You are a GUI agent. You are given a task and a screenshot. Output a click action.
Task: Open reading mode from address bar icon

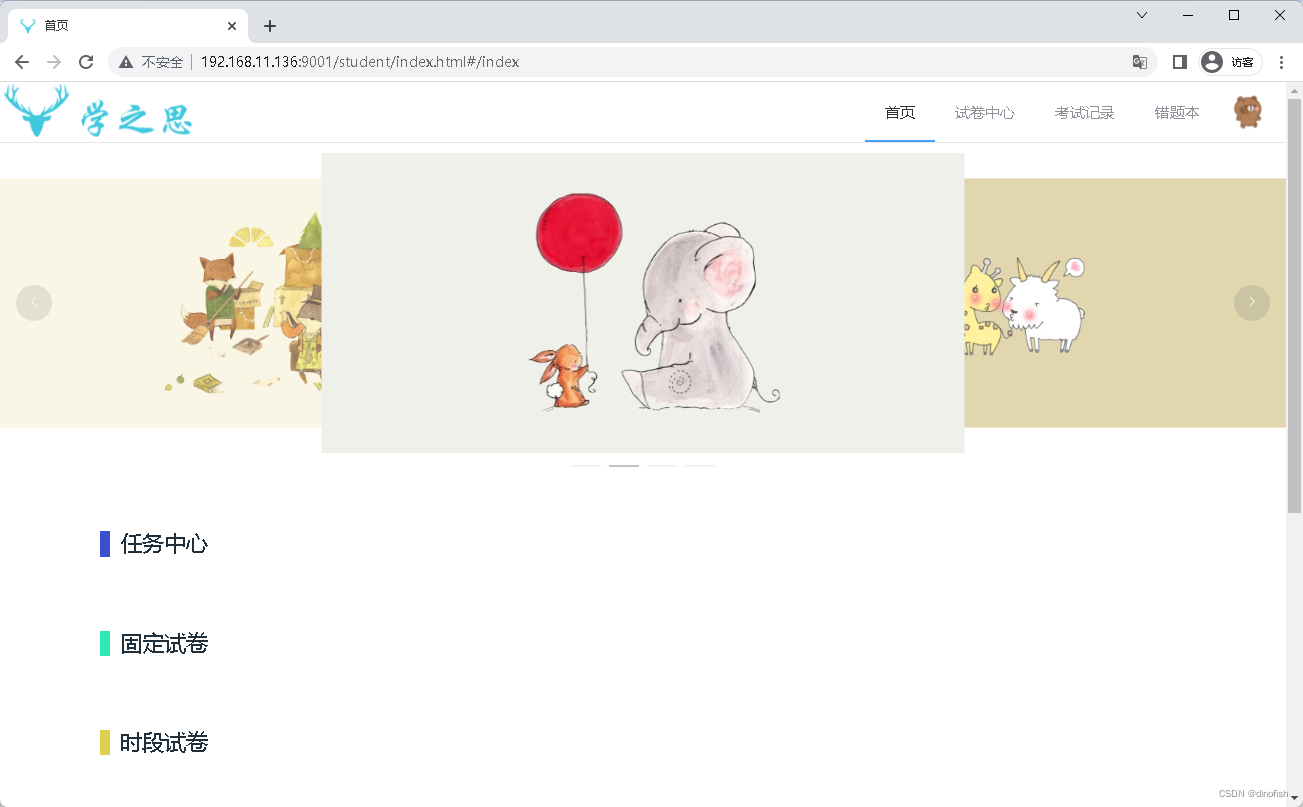1179,61
